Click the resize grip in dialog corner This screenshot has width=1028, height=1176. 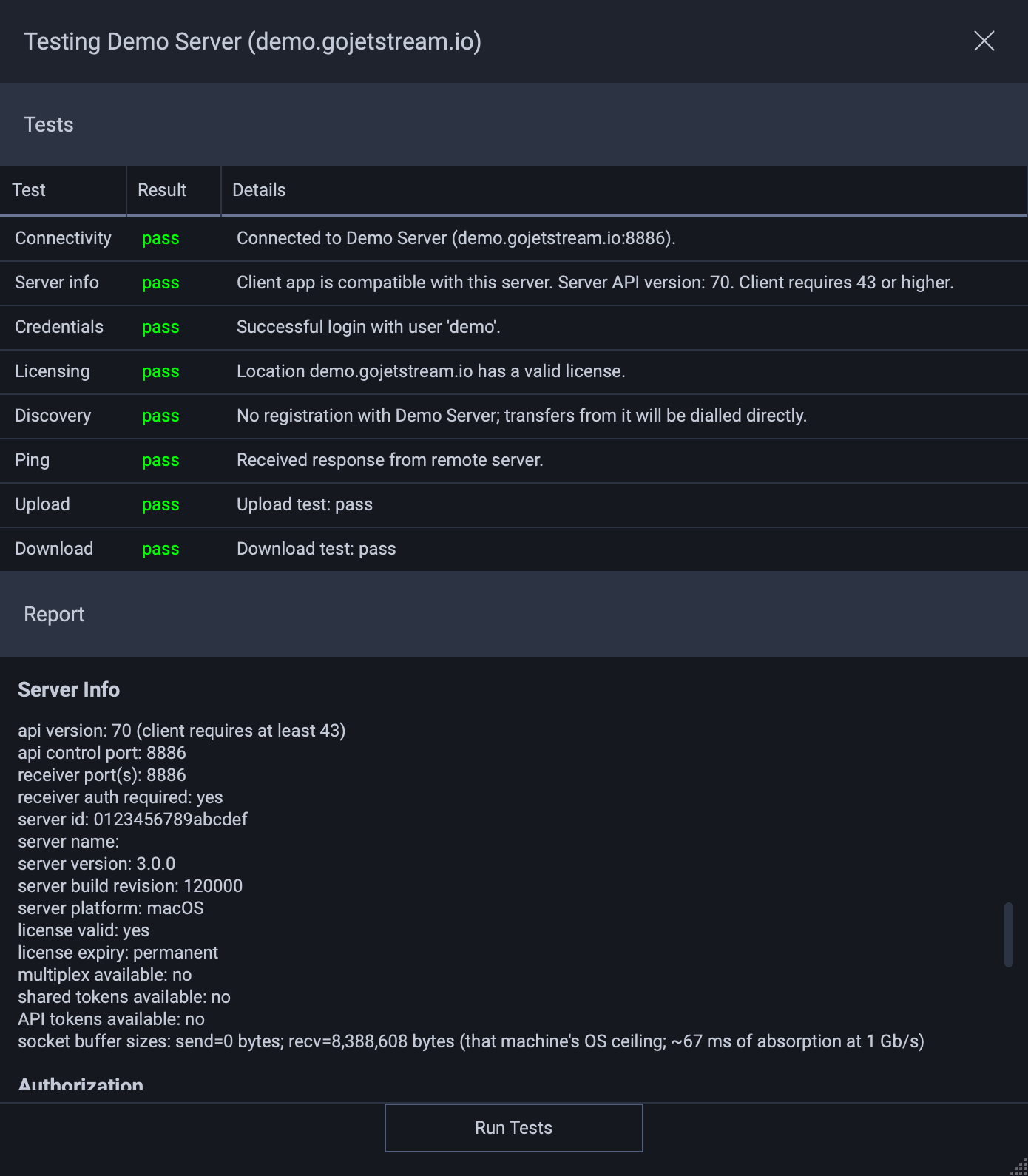(1019, 1167)
